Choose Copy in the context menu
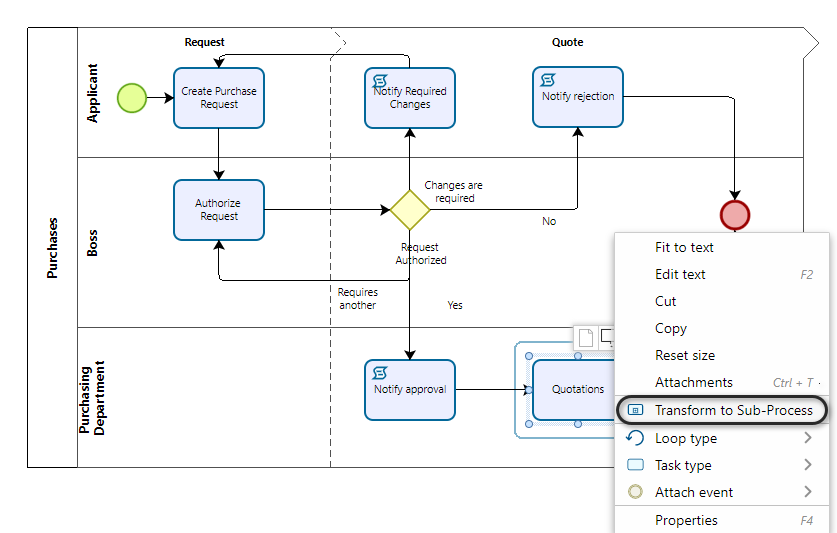Image resolution: width=837 pixels, height=533 pixels. coord(670,328)
